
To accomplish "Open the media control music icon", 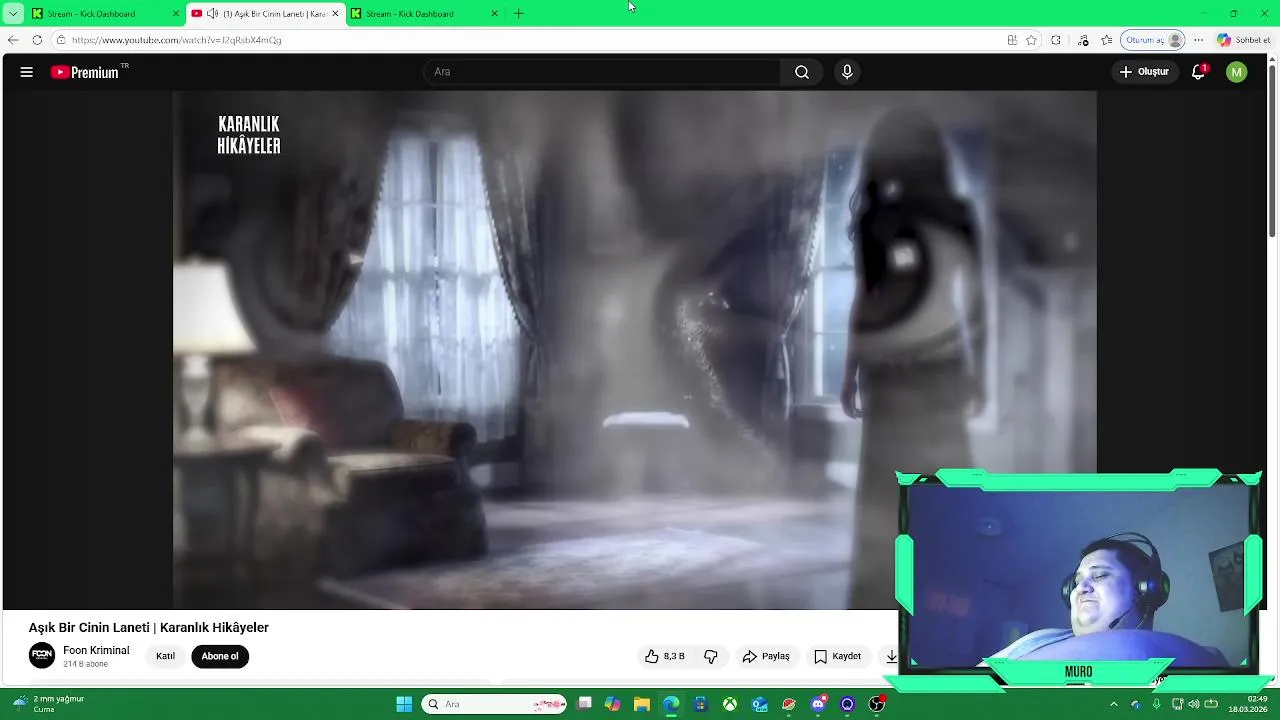I will [1083, 40].
